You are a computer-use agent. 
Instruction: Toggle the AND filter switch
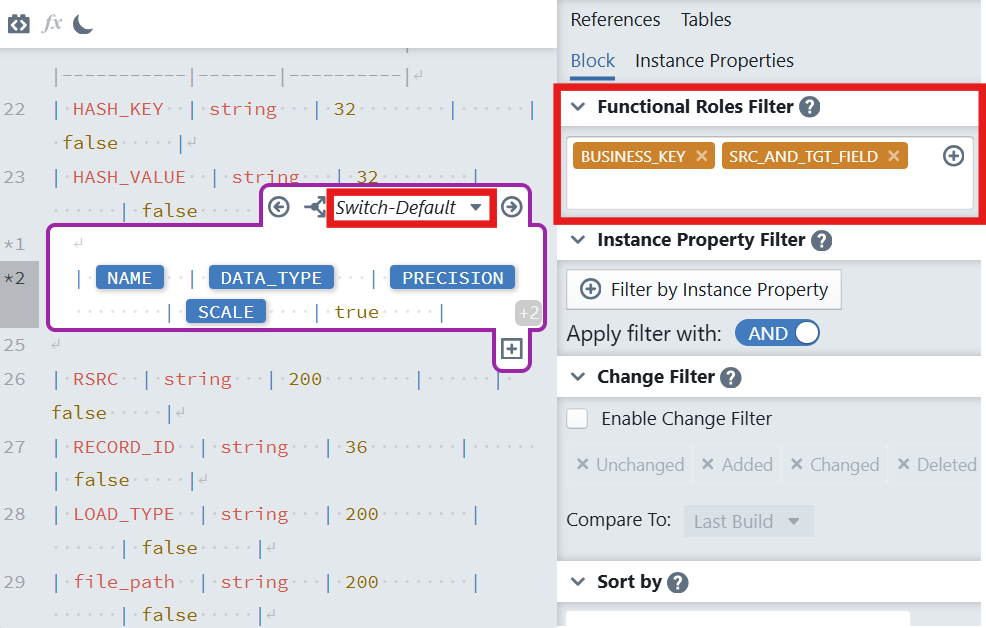(777, 333)
